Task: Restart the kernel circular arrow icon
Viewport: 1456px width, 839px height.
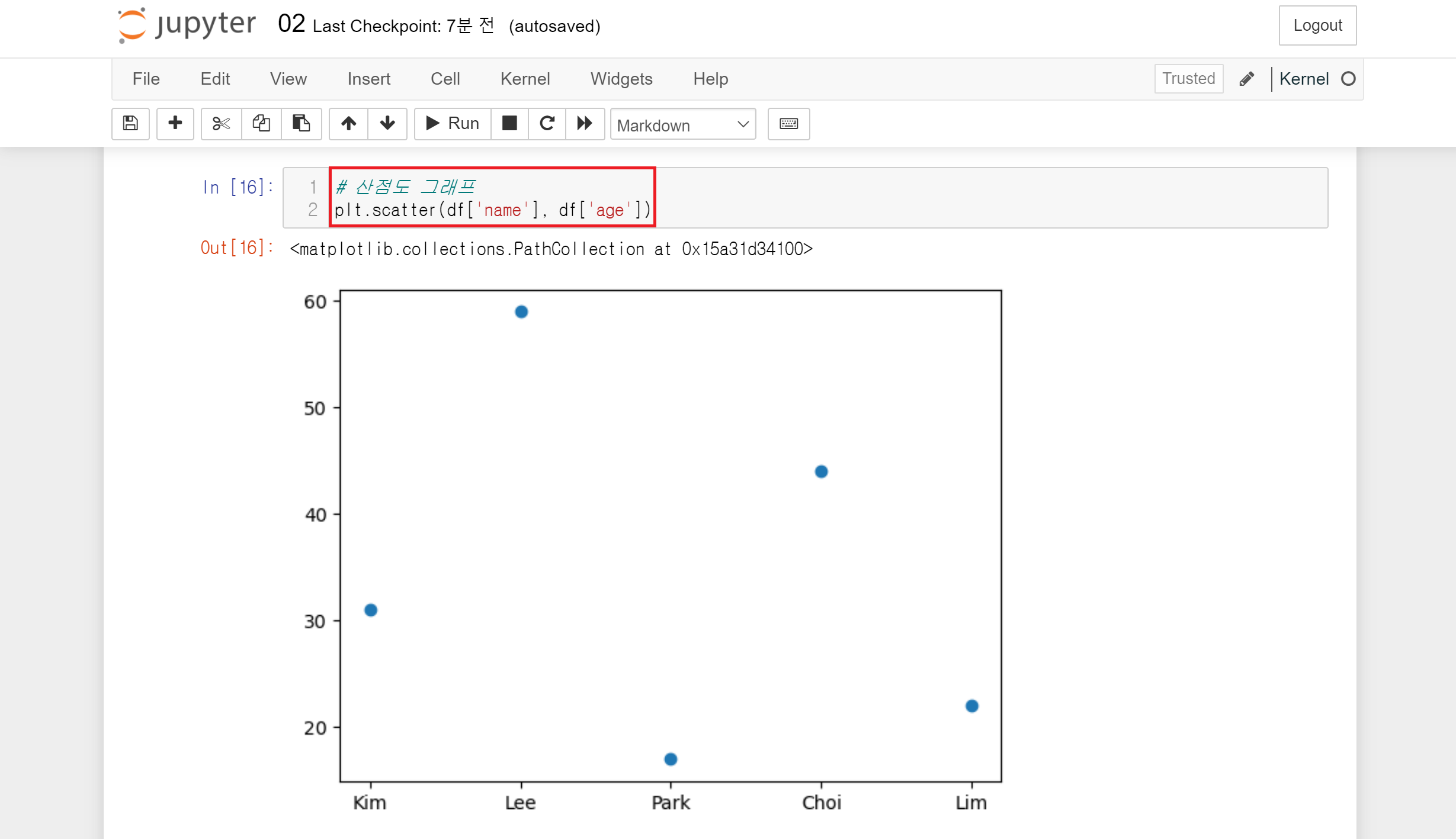Action: pos(547,123)
